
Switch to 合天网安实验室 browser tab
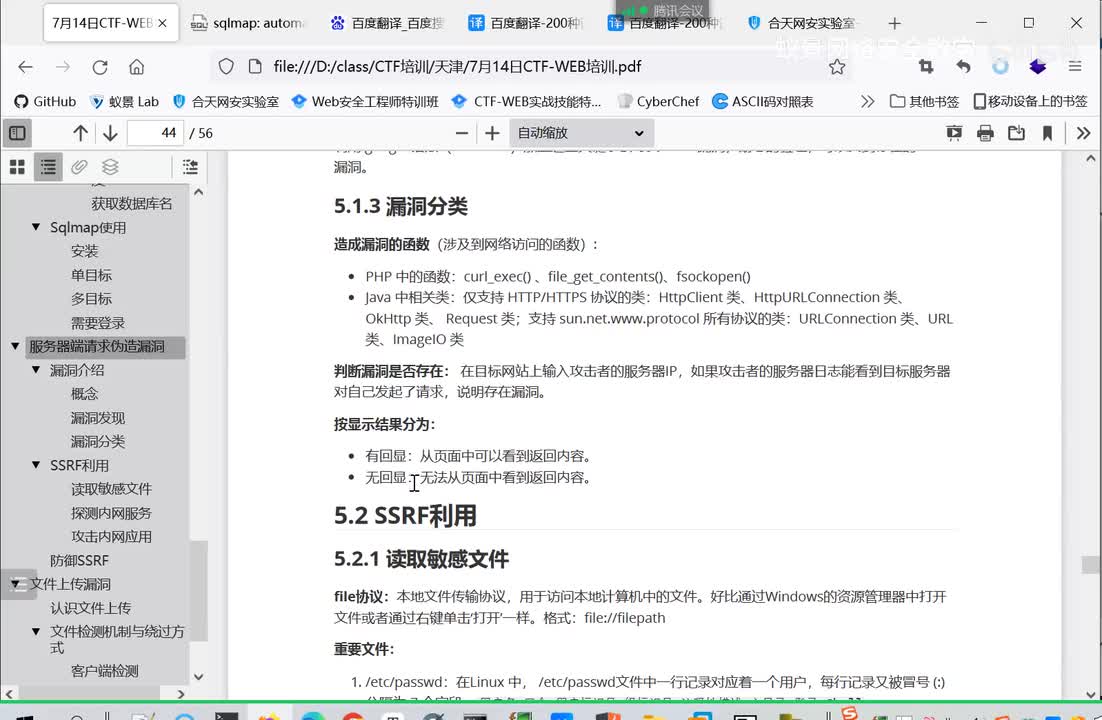803,23
